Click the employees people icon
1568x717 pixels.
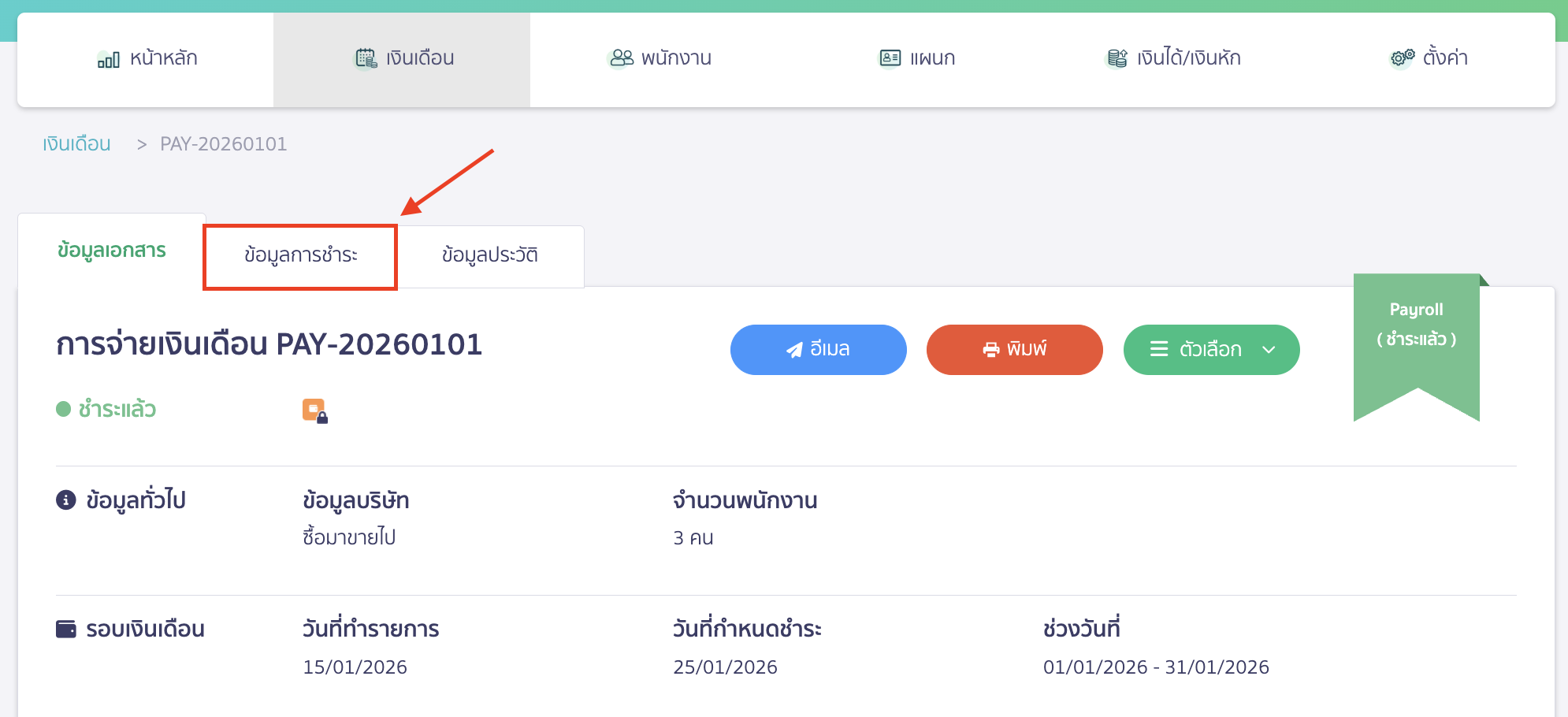[622, 58]
